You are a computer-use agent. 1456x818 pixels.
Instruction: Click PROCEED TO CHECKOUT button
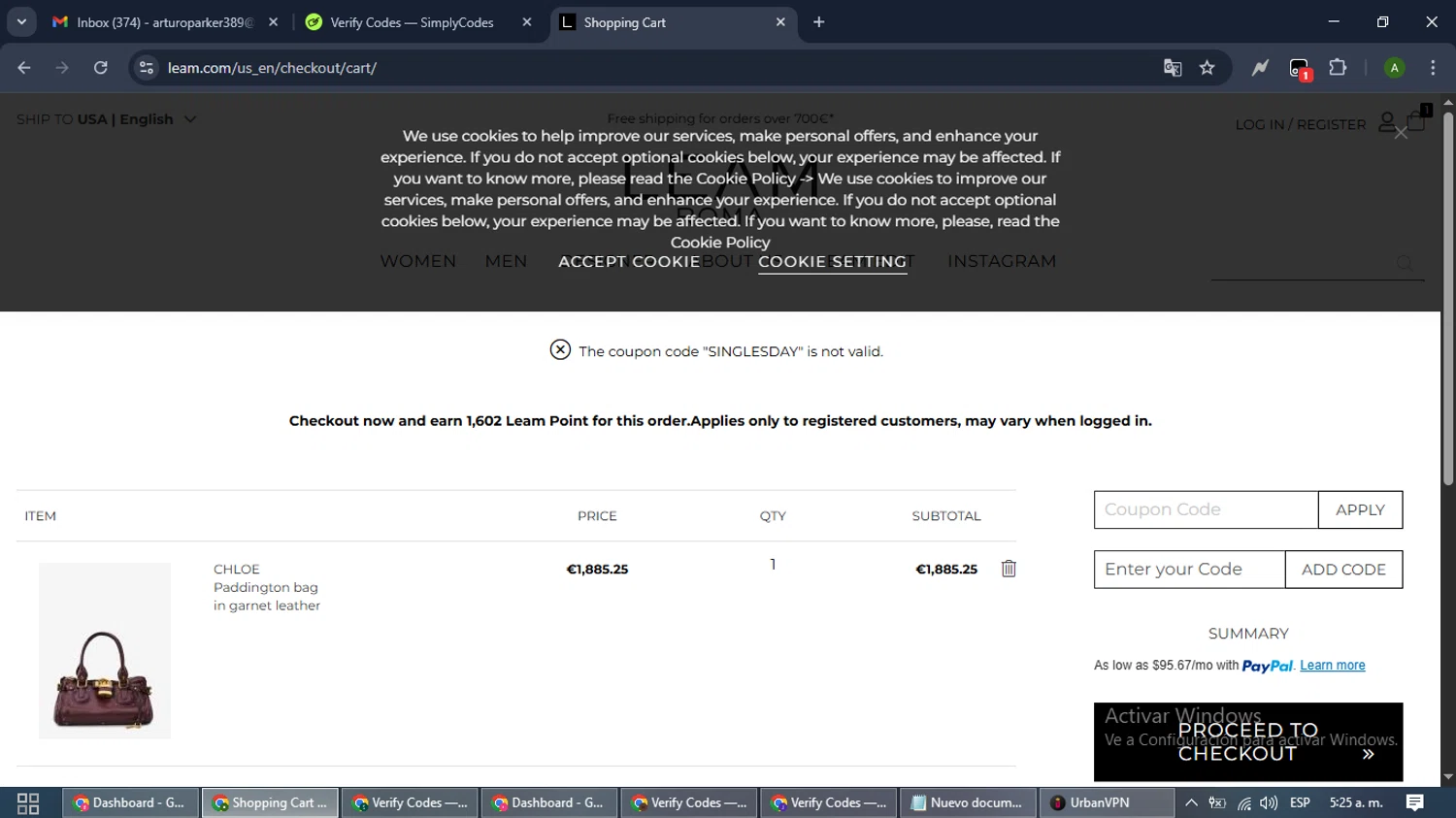click(x=1248, y=742)
